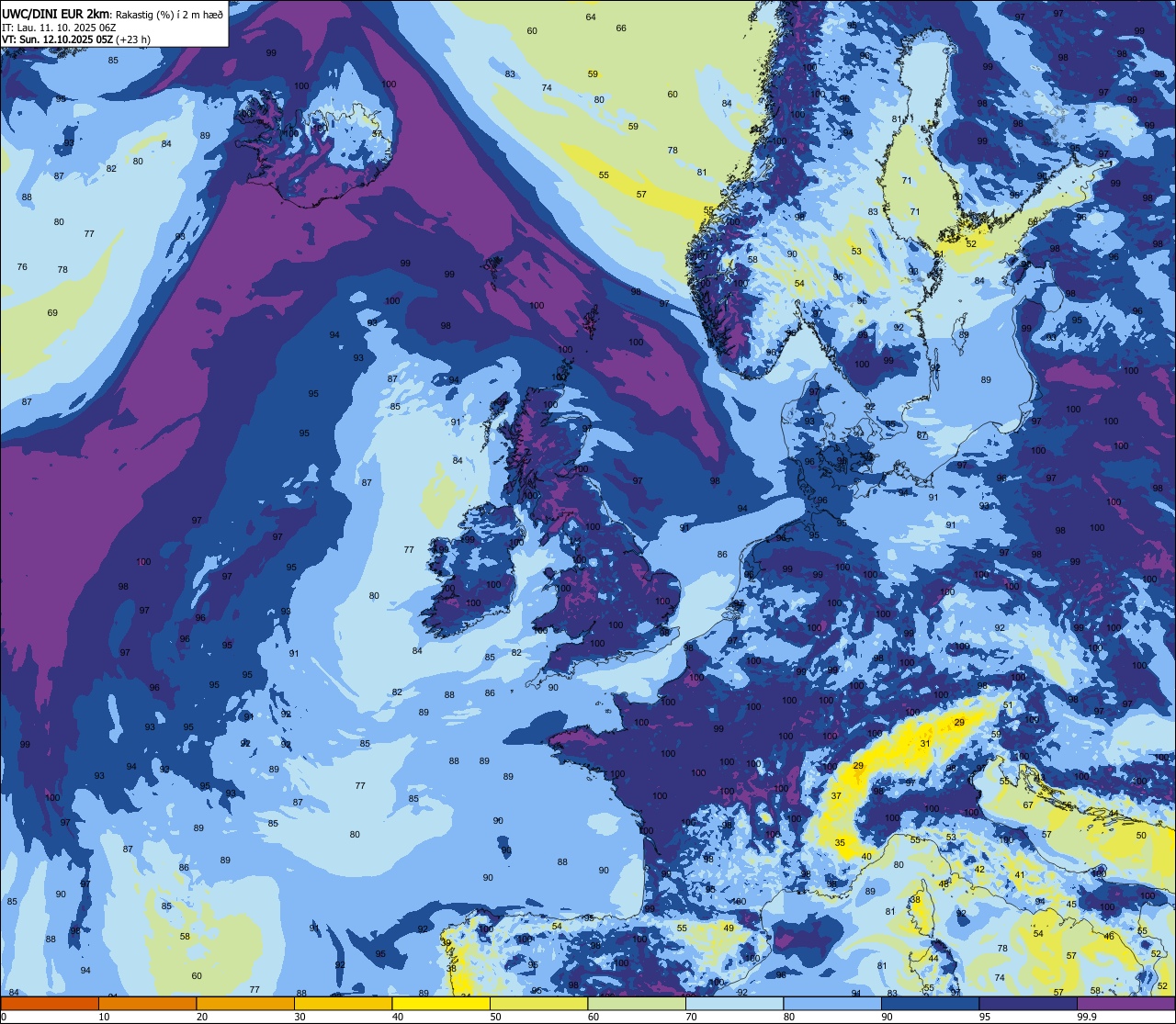Click the legend tick label '30'
This screenshot has width=1176, height=1024.
click(300, 1017)
